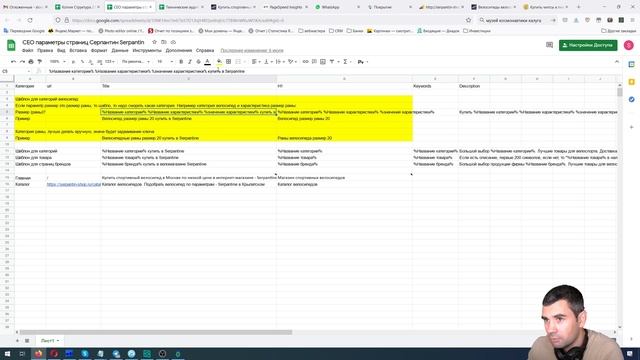Open the functions sigma dropdown
640x360 pixels.
(347, 62)
